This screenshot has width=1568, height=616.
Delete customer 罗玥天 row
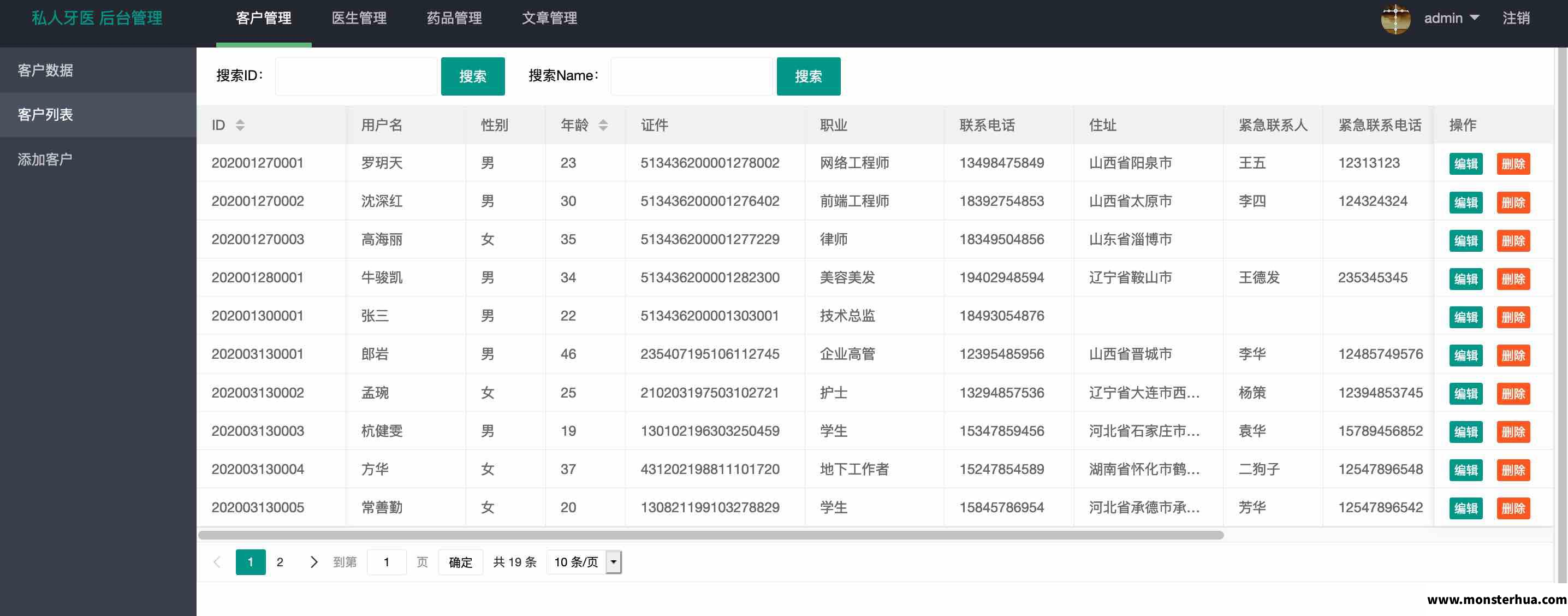point(1513,164)
